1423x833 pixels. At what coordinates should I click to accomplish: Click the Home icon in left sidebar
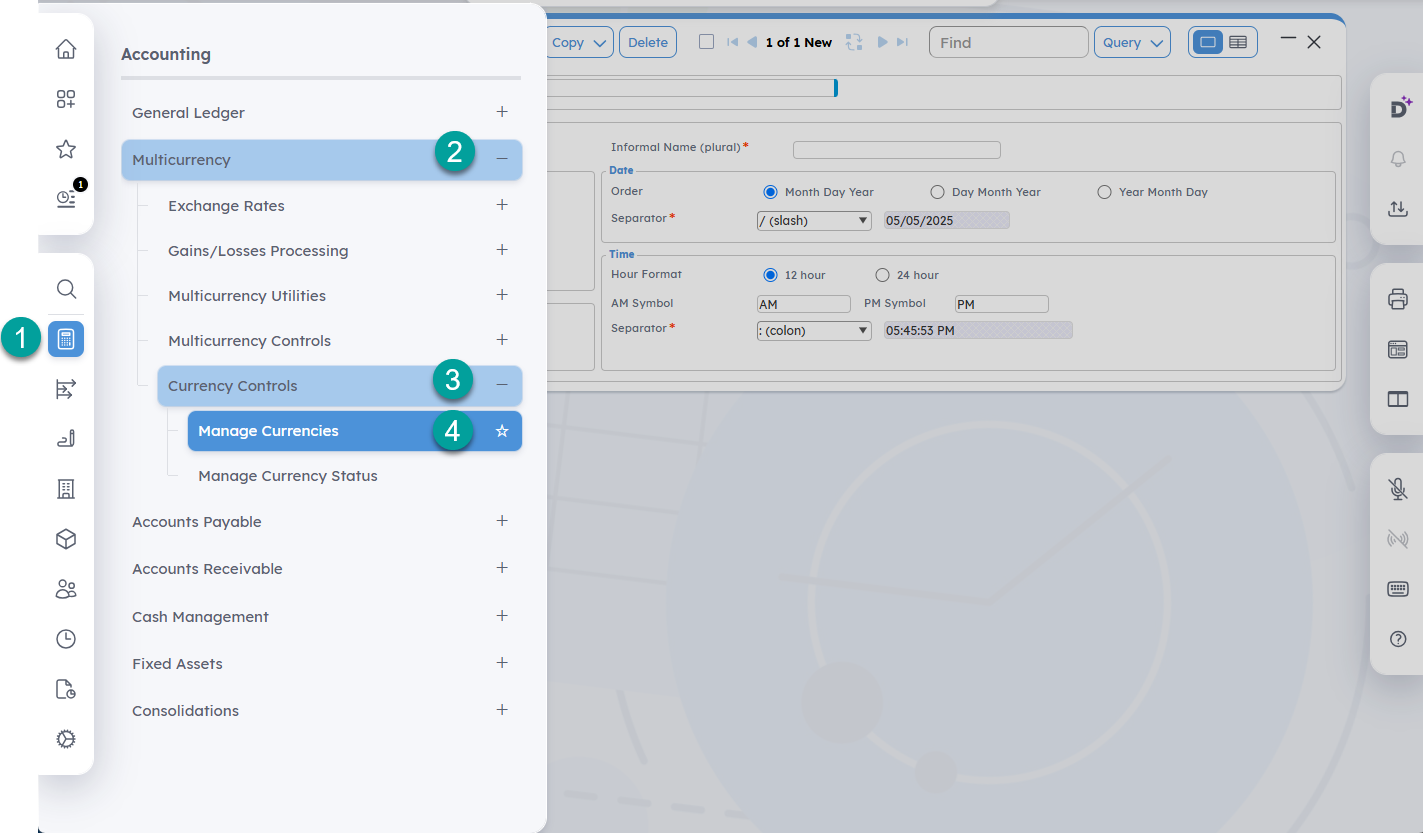point(66,49)
